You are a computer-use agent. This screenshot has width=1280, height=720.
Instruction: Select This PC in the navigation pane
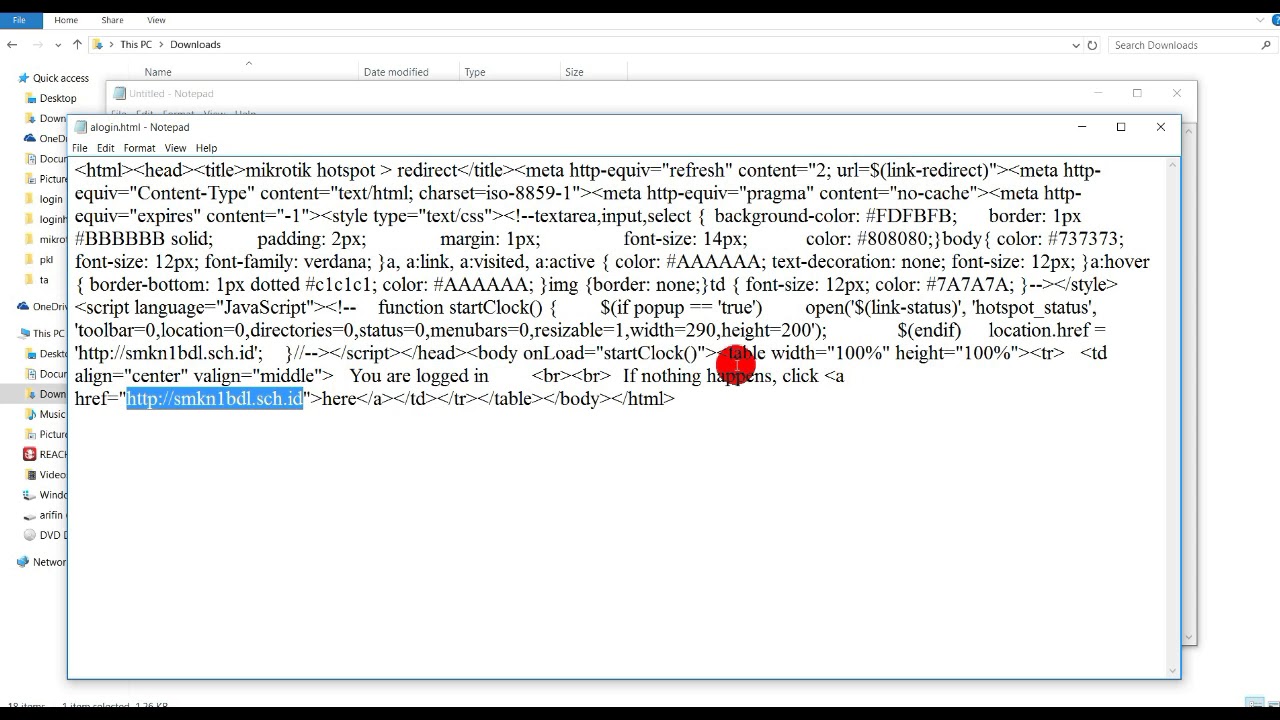coord(48,333)
